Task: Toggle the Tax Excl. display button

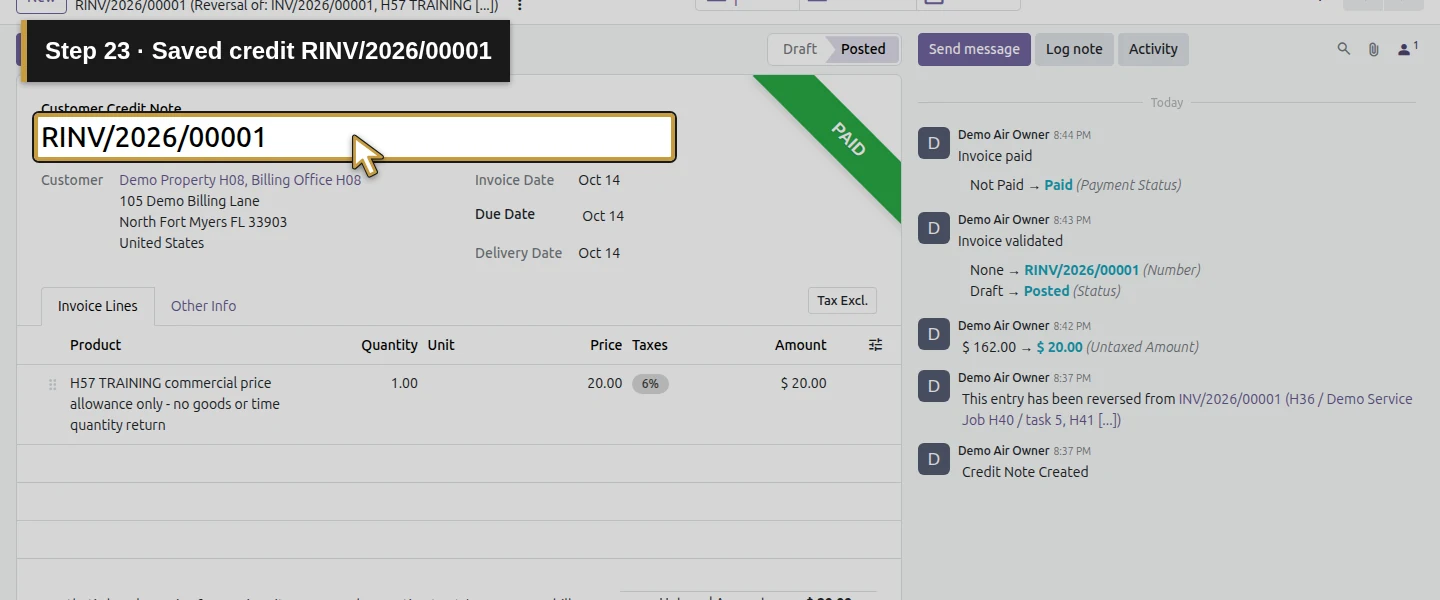Action: (842, 301)
